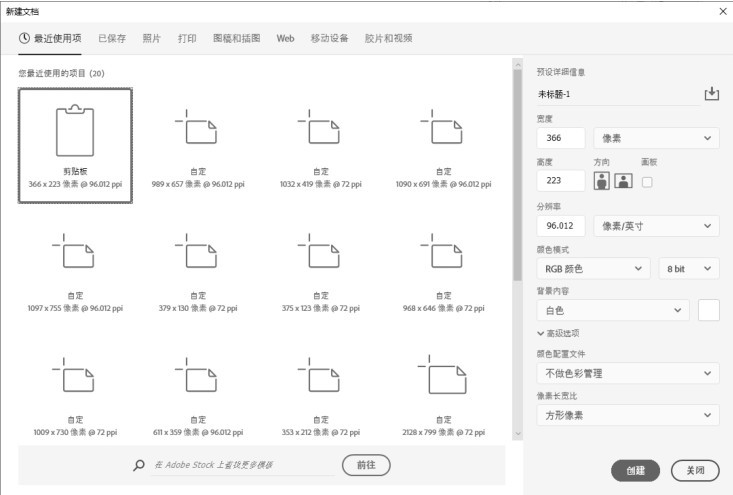Image resolution: width=733 pixels, height=495 pixels.
Task: Switch to the 移动设备 tab
Action: (330, 38)
